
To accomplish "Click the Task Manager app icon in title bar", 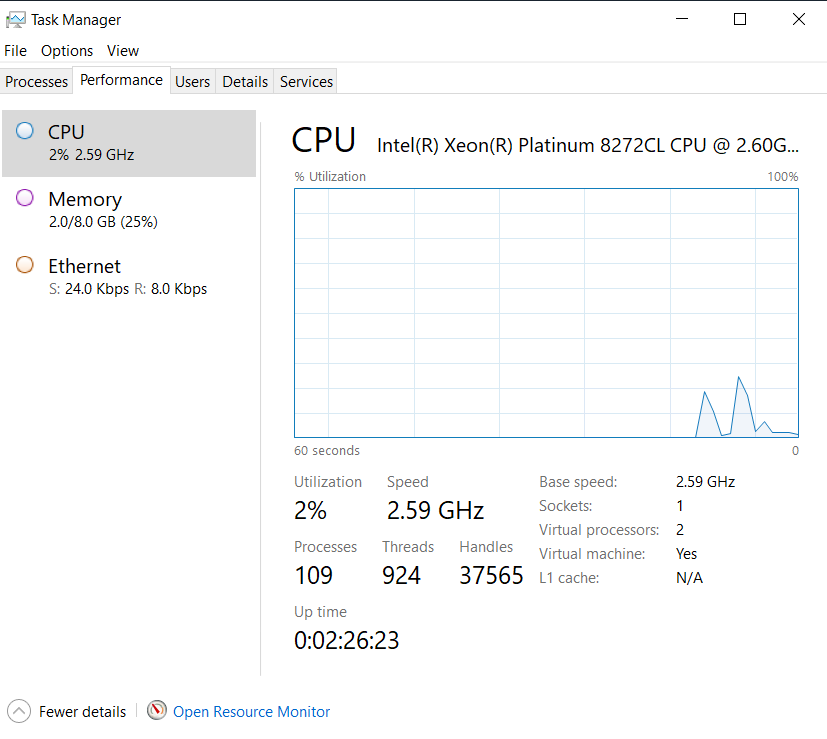I will 16,19.
